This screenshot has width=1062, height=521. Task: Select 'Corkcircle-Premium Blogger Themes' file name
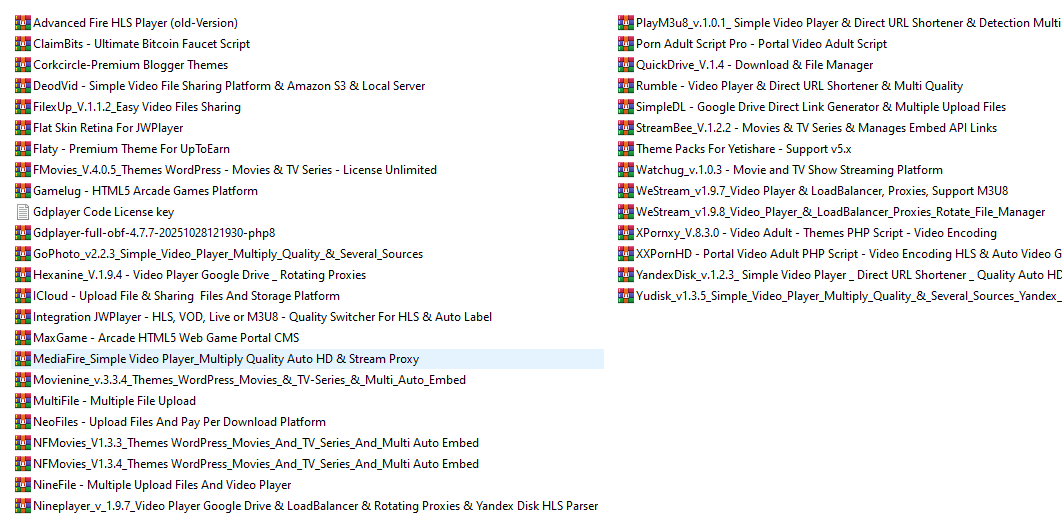(x=131, y=65)
